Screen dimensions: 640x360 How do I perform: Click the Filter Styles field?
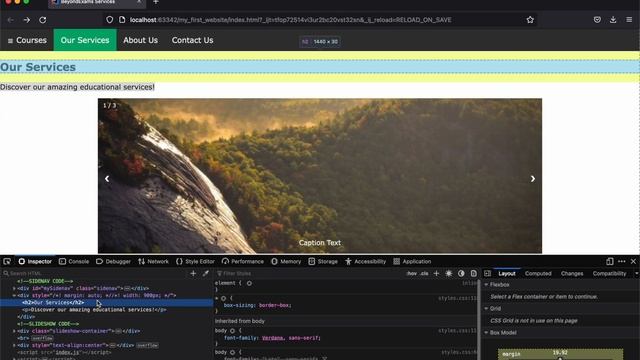tap(310, 273)
